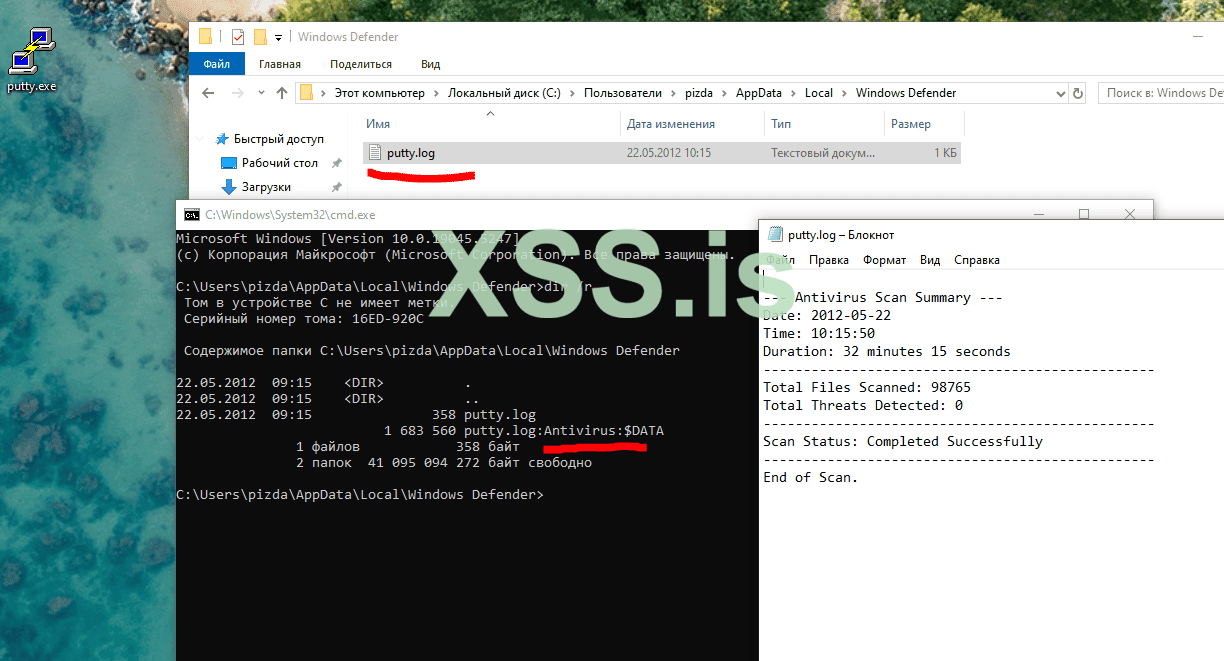
Task: Open Файл menu in Notepad
Action: 781,260
